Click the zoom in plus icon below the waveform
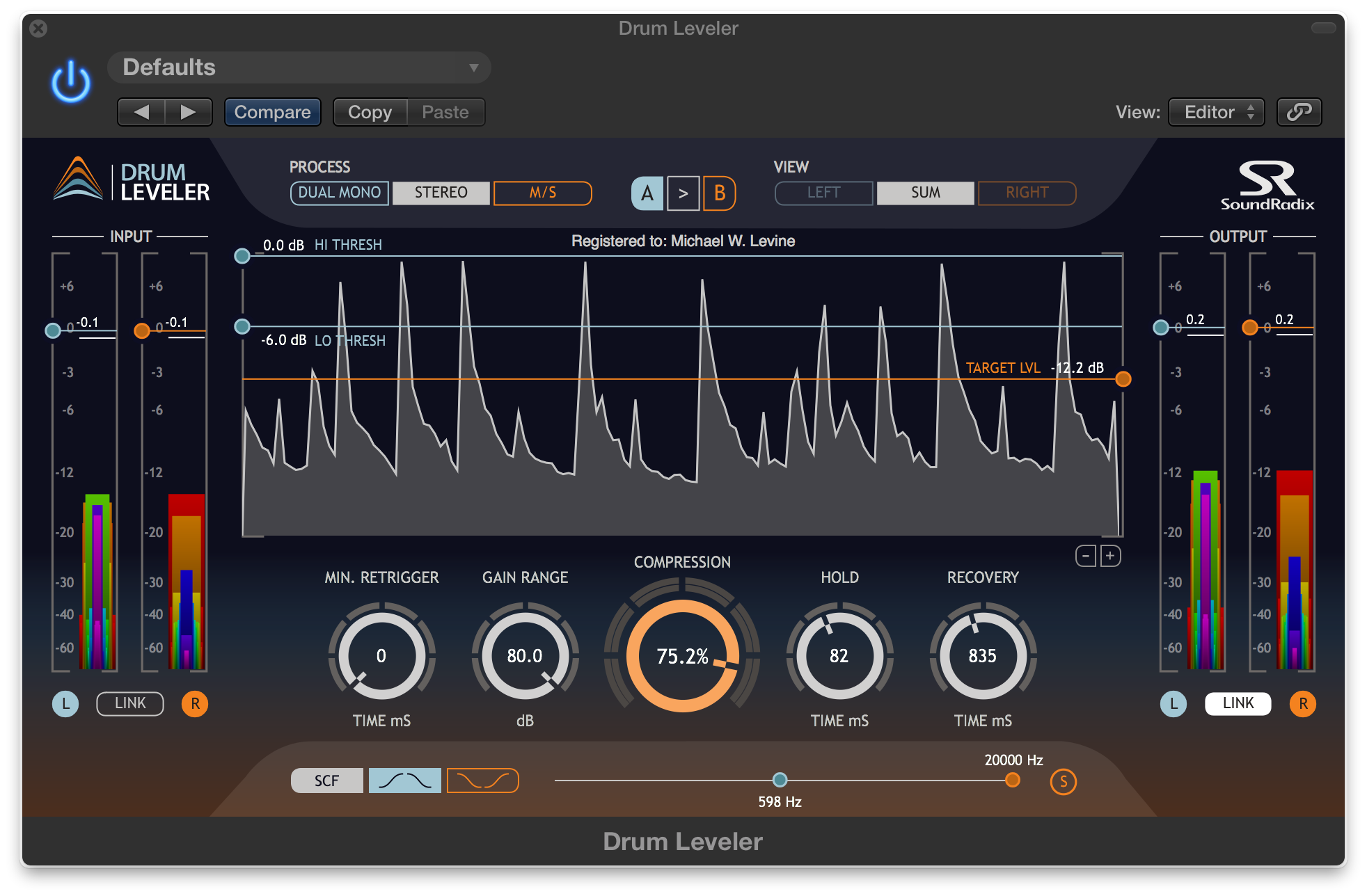The width and height of the screenshot is (1367, 896). click(x=1111, y=556)
